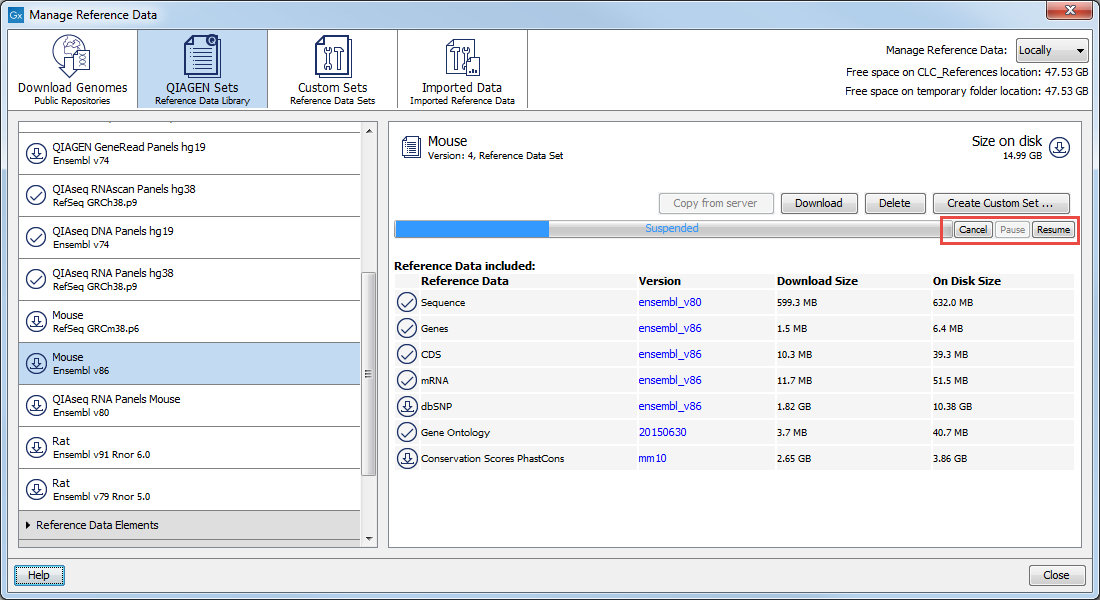Click Gene Ontology row checkmark icon
1100x600 pixels.
tap(407, 432)
